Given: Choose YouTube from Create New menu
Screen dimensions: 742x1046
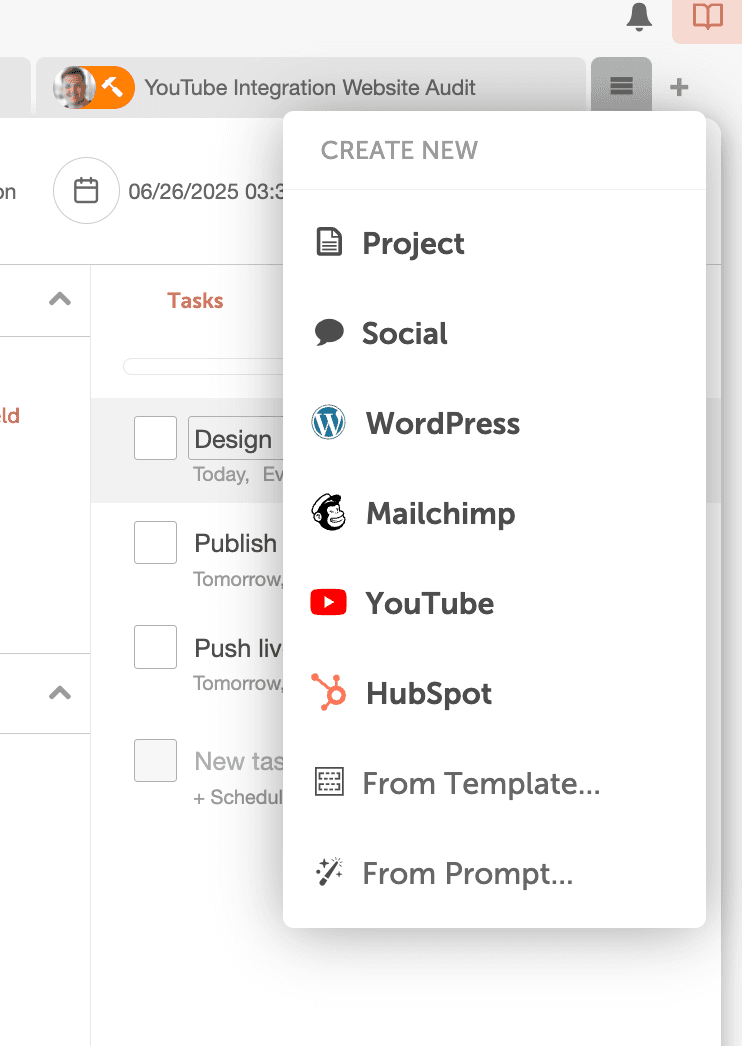Looking at the screenshot, I should 494,603.
